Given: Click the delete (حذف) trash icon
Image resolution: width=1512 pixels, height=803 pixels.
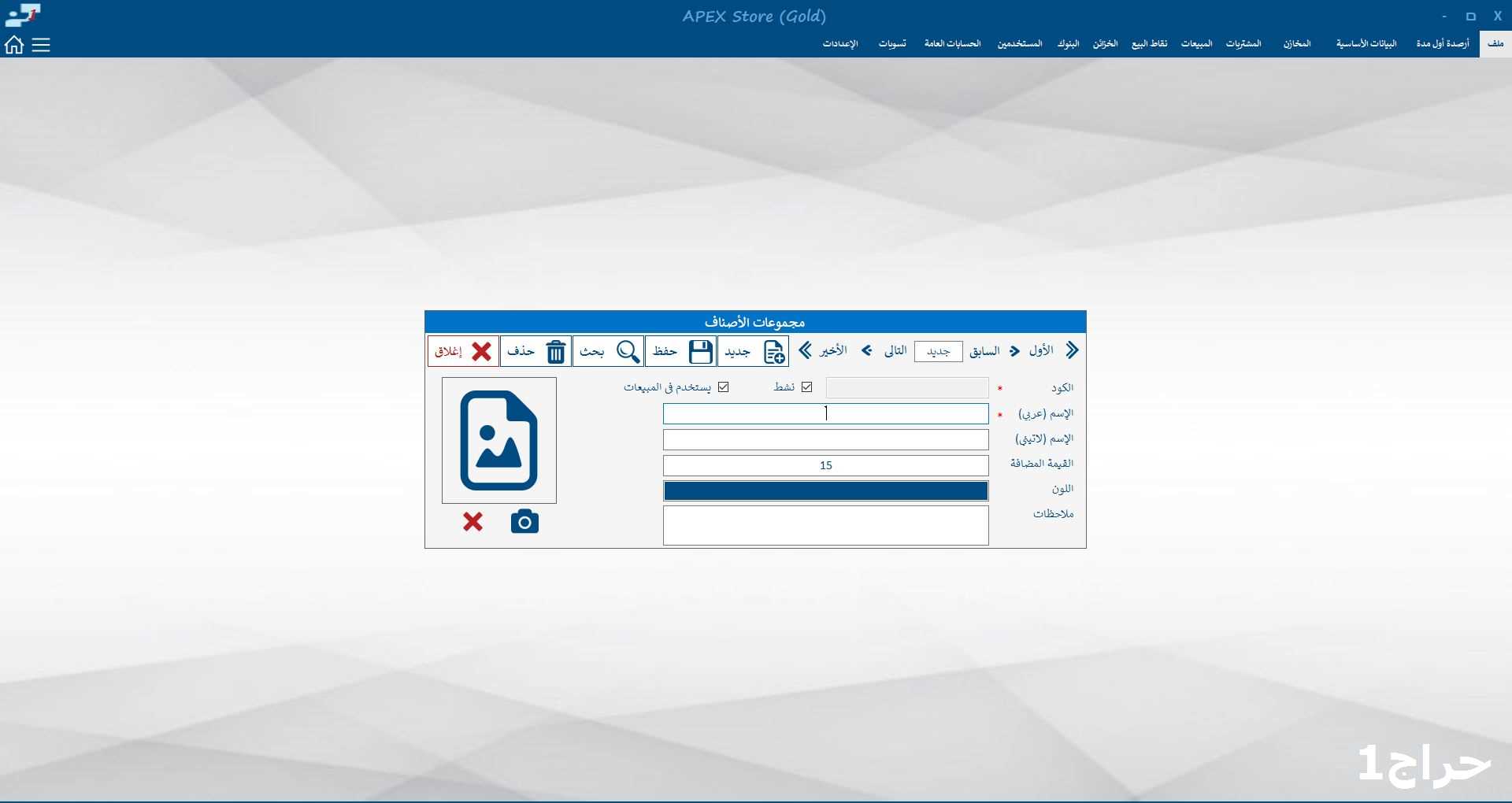Looking at the screenshot, I should (556, 351).
